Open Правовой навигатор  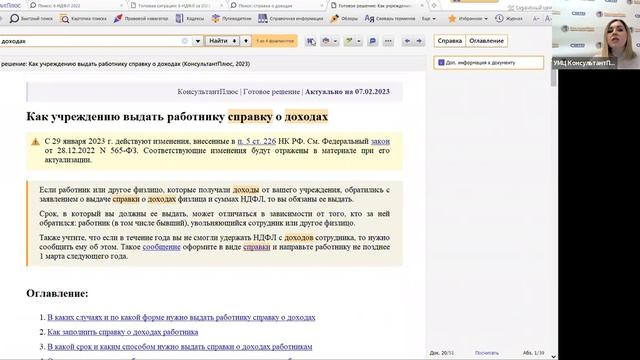coord(141,18)
